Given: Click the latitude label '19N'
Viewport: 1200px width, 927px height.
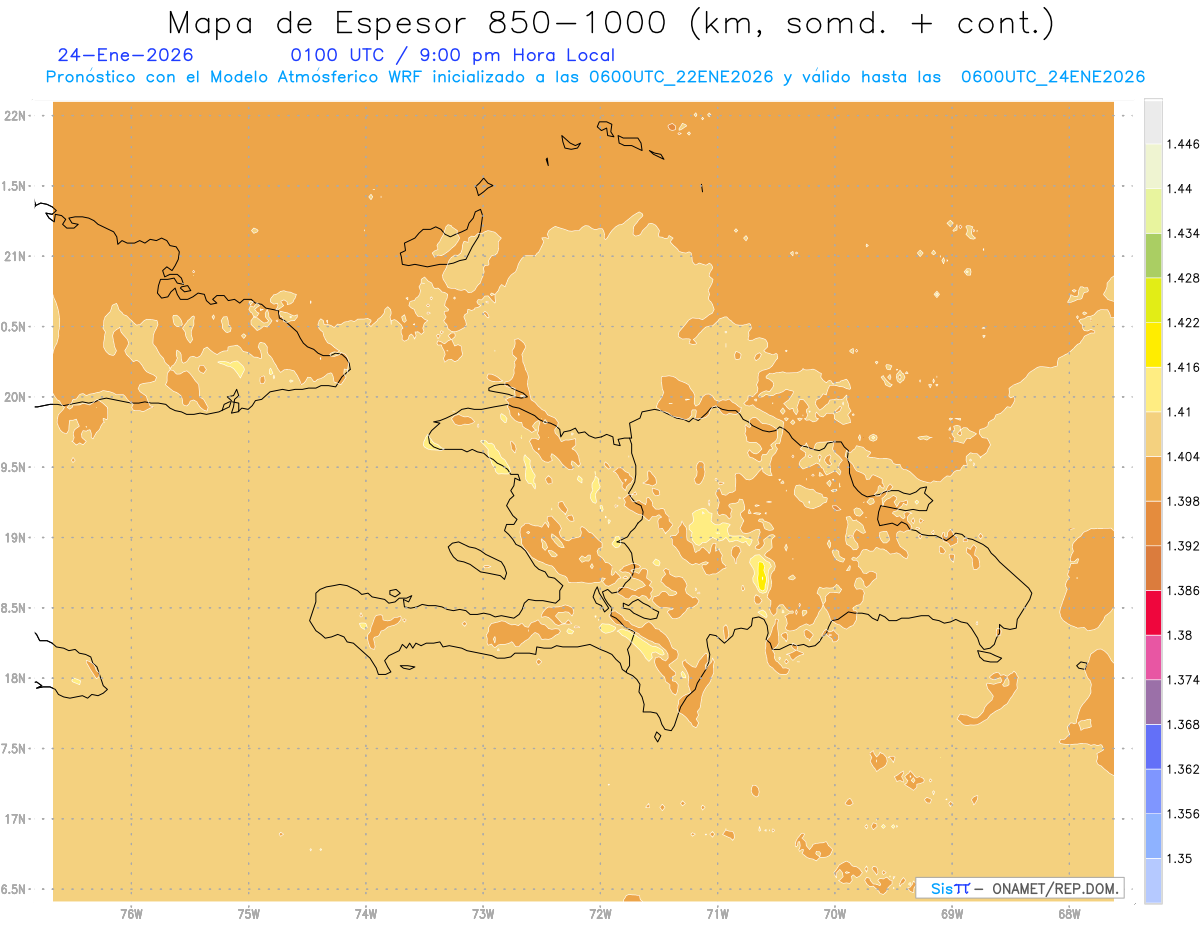Looking at the screenshot, I should coord(16,537).
